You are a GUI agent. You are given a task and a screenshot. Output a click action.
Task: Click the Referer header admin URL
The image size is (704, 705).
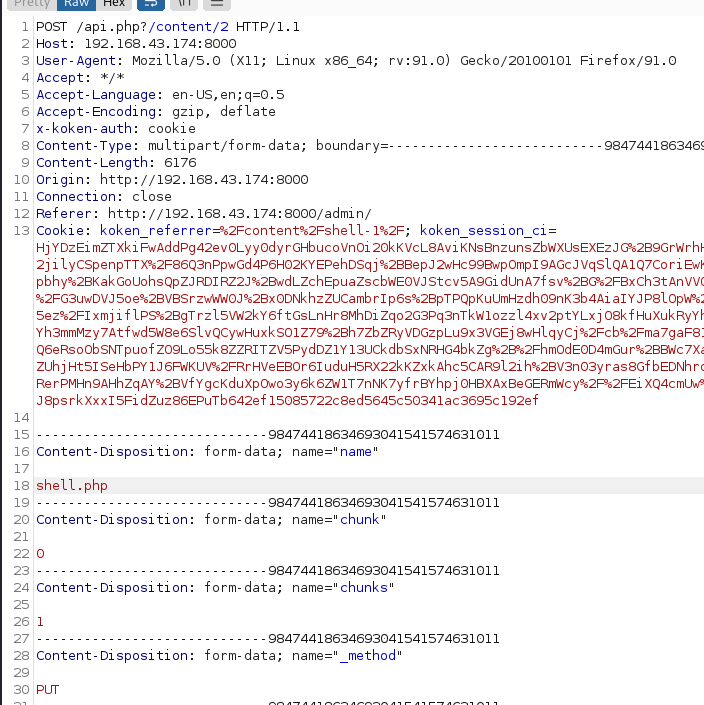click(238, 214)
